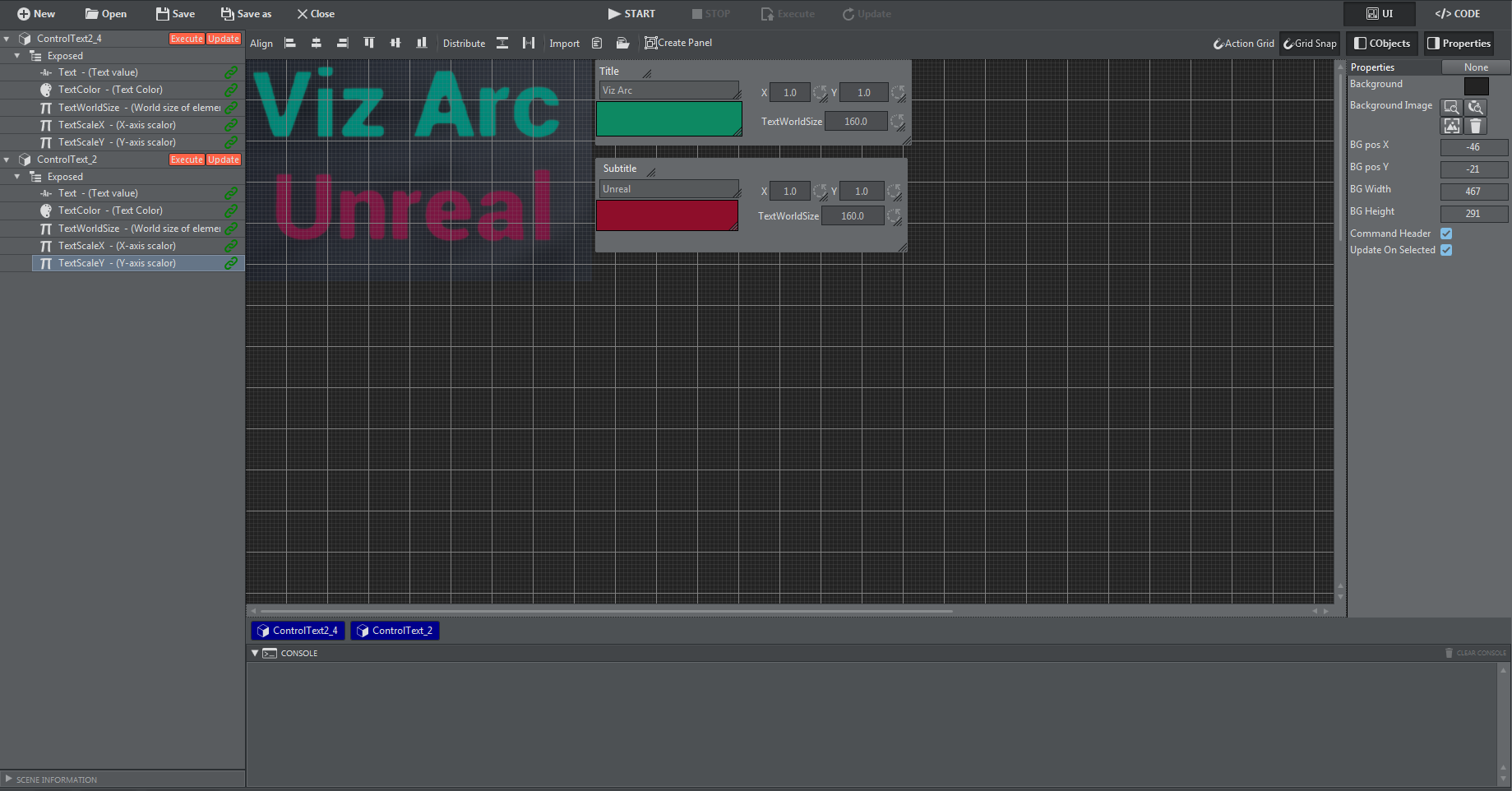1512x791 pixels.
Task: Click link icon of ControlText_2 TextScaleY row
Action: tap(231, 263)
